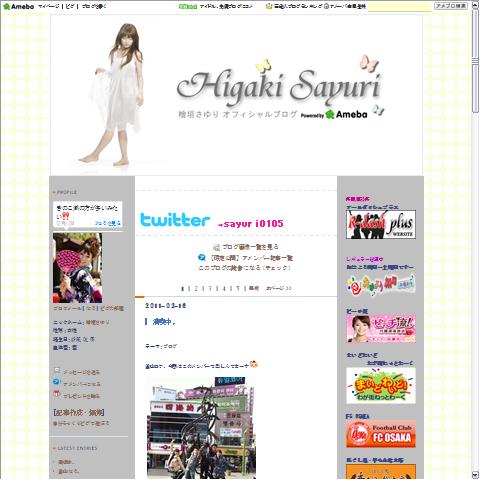Click the crown ranking icon in the top bar
Viewport: 480px width, 480px height.
pyautogui.click(x=269, y=6)
